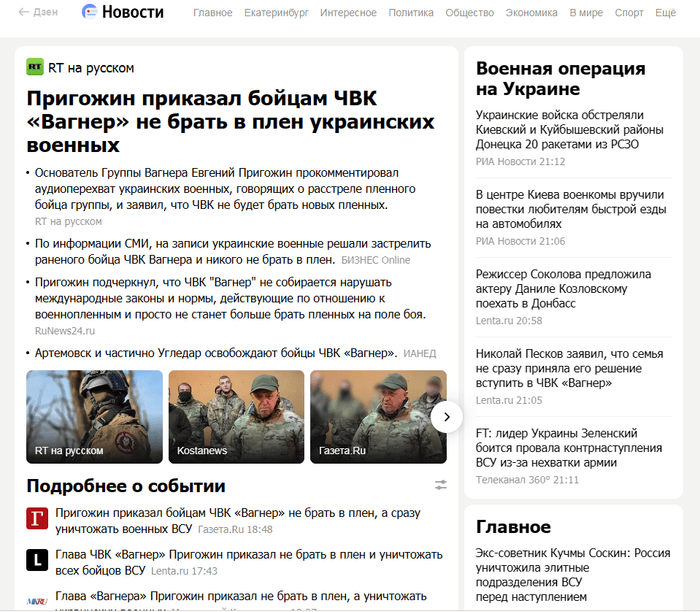Viewport: 700px width, 612px height.
Task: Open the Экономика tab
Action: pos(531,13)
